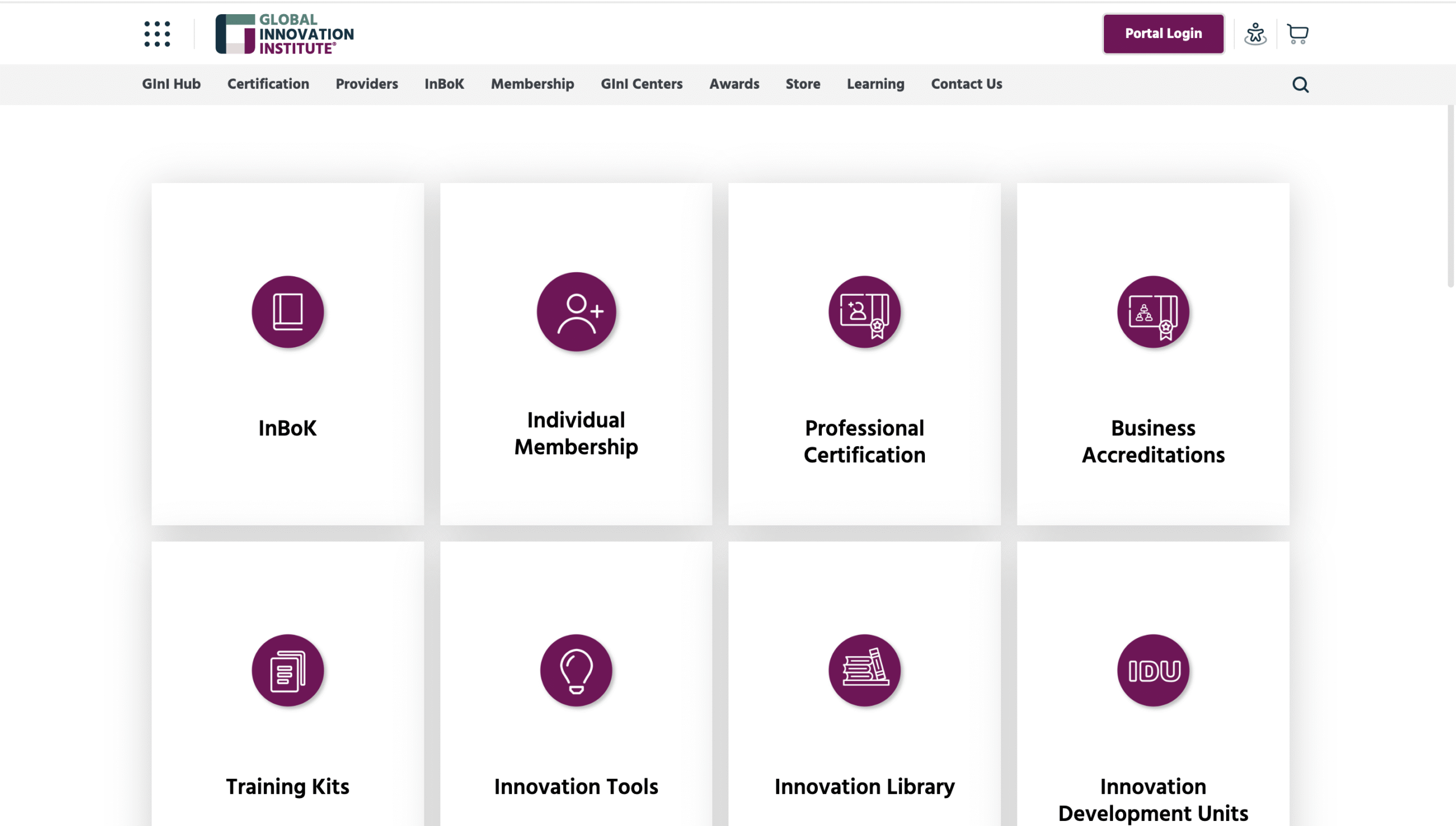Viewport: 1456px width, 826px height.
Task: Open the dotted grid apps menu icon
Action: tap(157, 34)
